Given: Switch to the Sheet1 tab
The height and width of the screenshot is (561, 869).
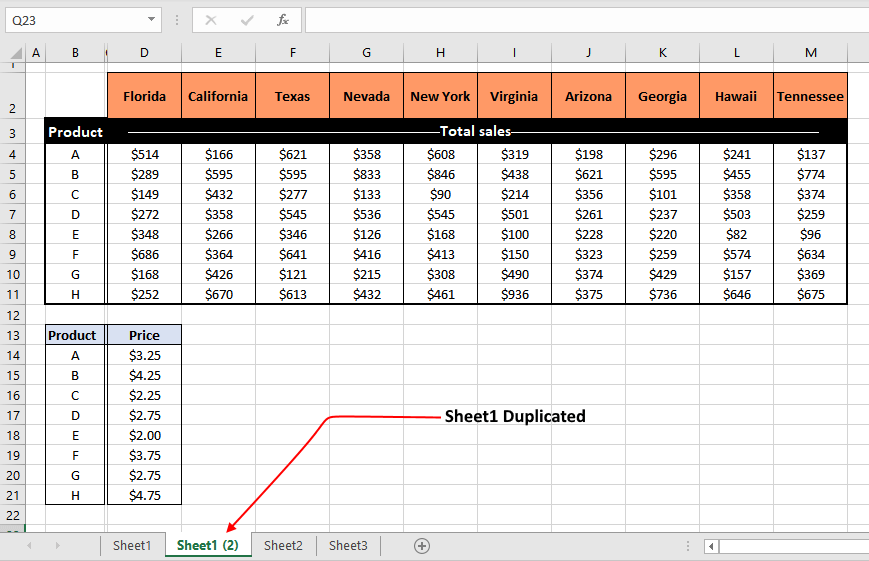Looking at the screenshot, I should [132, 546].
